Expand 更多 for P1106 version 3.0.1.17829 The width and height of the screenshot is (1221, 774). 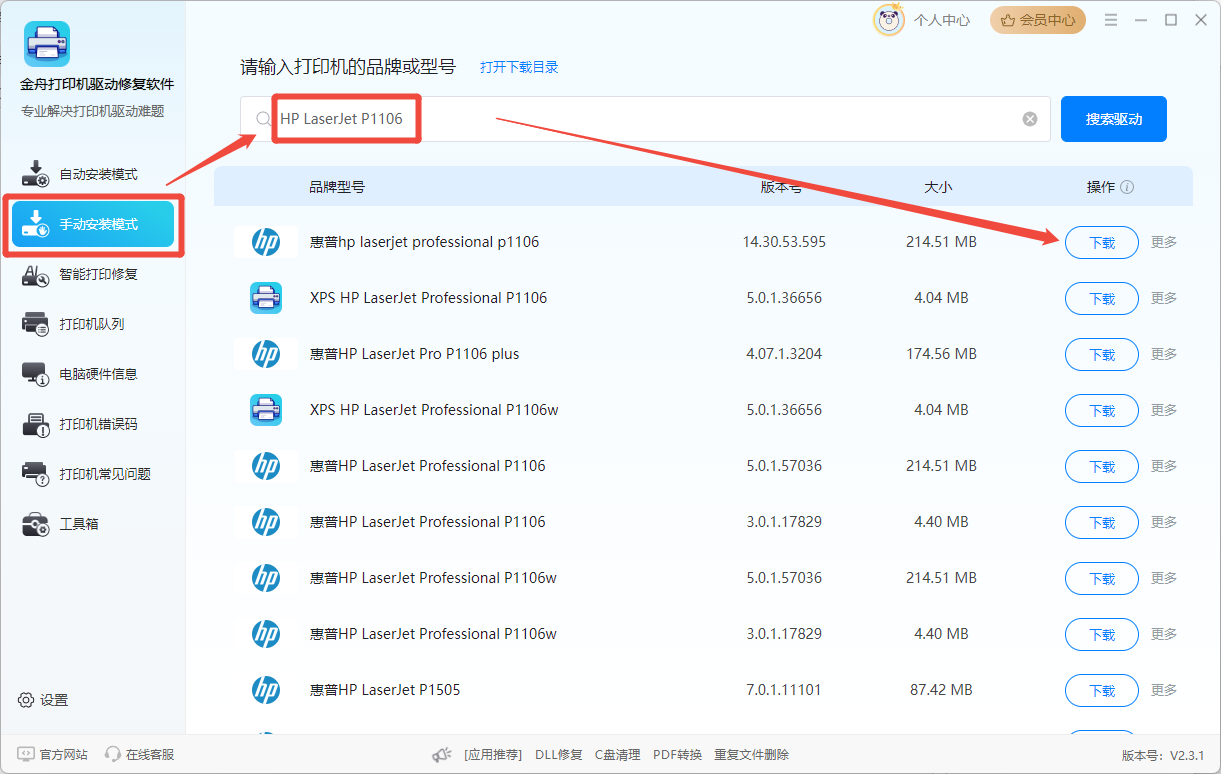(x=1164, y=522)
